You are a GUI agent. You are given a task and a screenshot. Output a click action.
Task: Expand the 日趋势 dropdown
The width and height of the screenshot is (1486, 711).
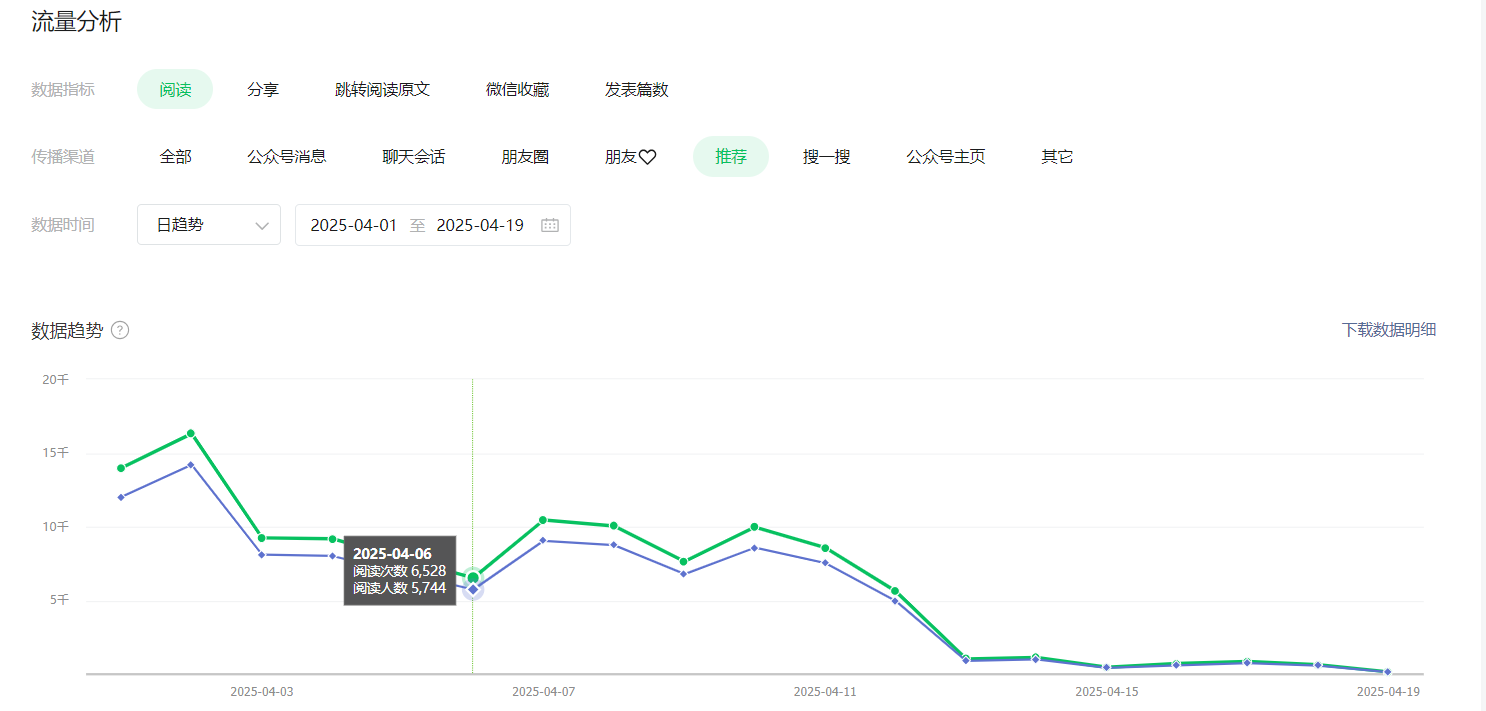coord(209,225)
